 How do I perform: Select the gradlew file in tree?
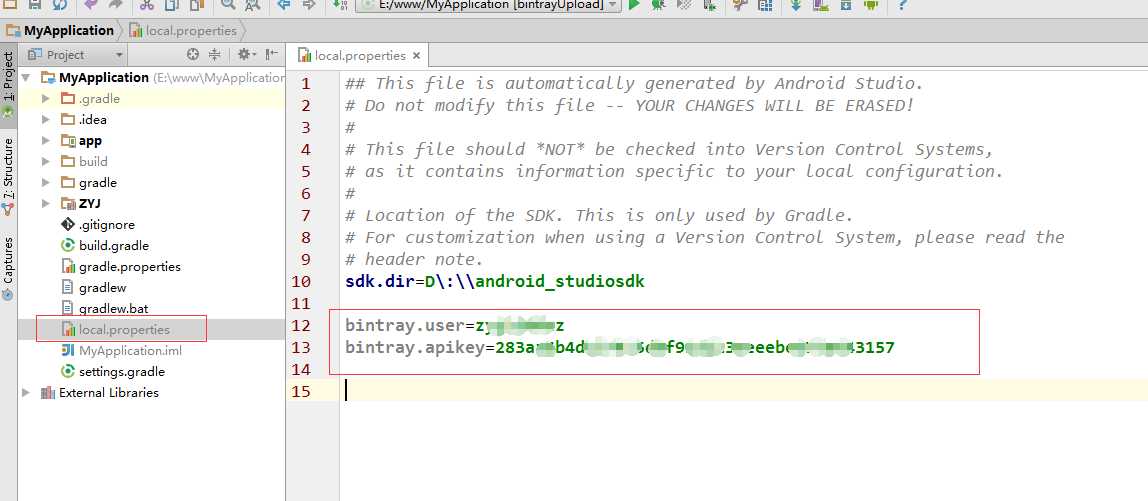pos(102,288)
